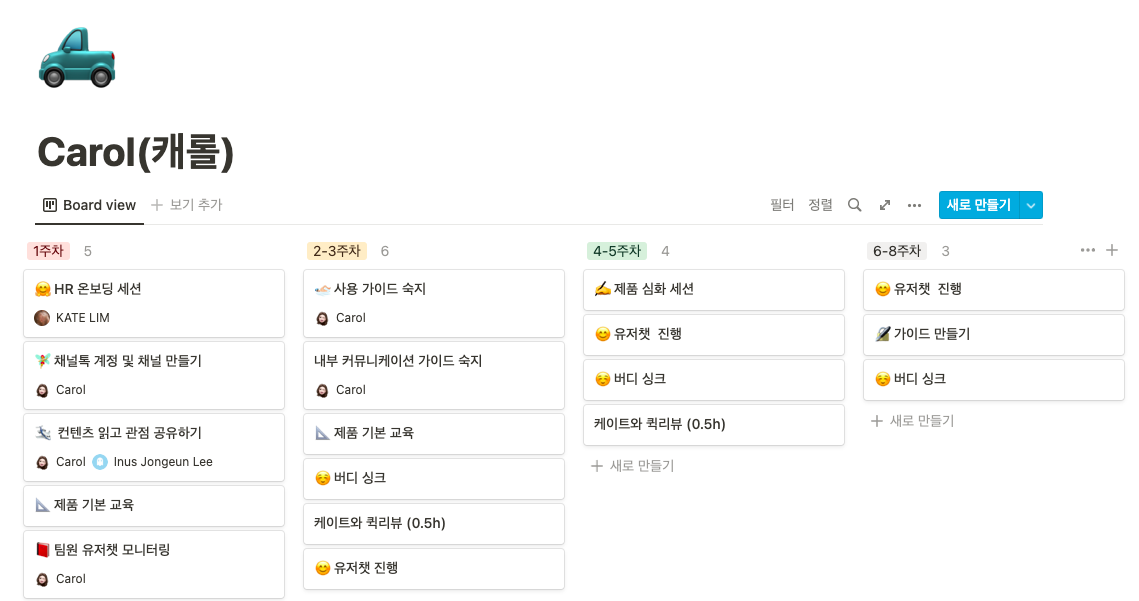Click the truck page icon
This screenshot has height=601, width=1139.
coord(77,58)
